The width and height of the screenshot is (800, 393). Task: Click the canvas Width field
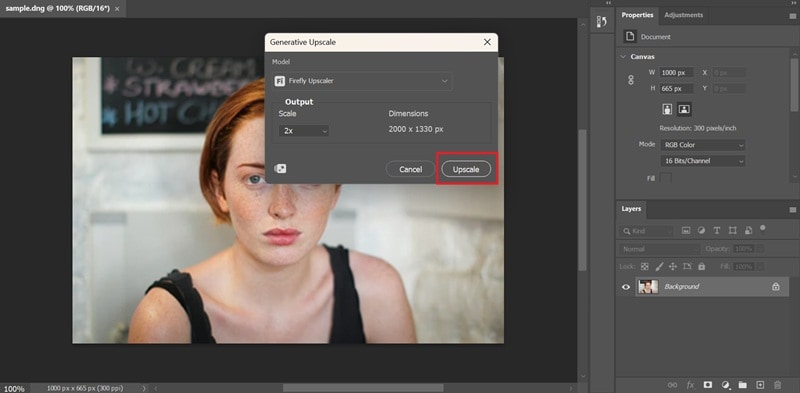676,72
